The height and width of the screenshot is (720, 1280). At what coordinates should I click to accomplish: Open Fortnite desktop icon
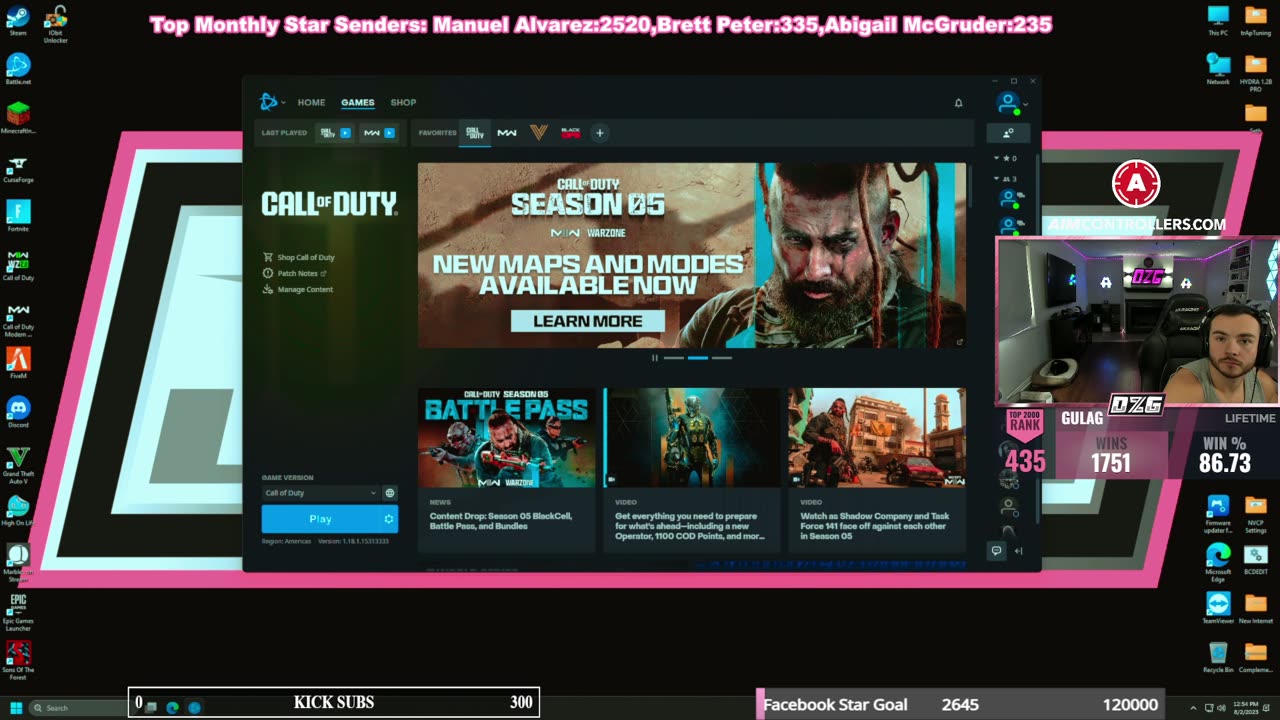18,215
